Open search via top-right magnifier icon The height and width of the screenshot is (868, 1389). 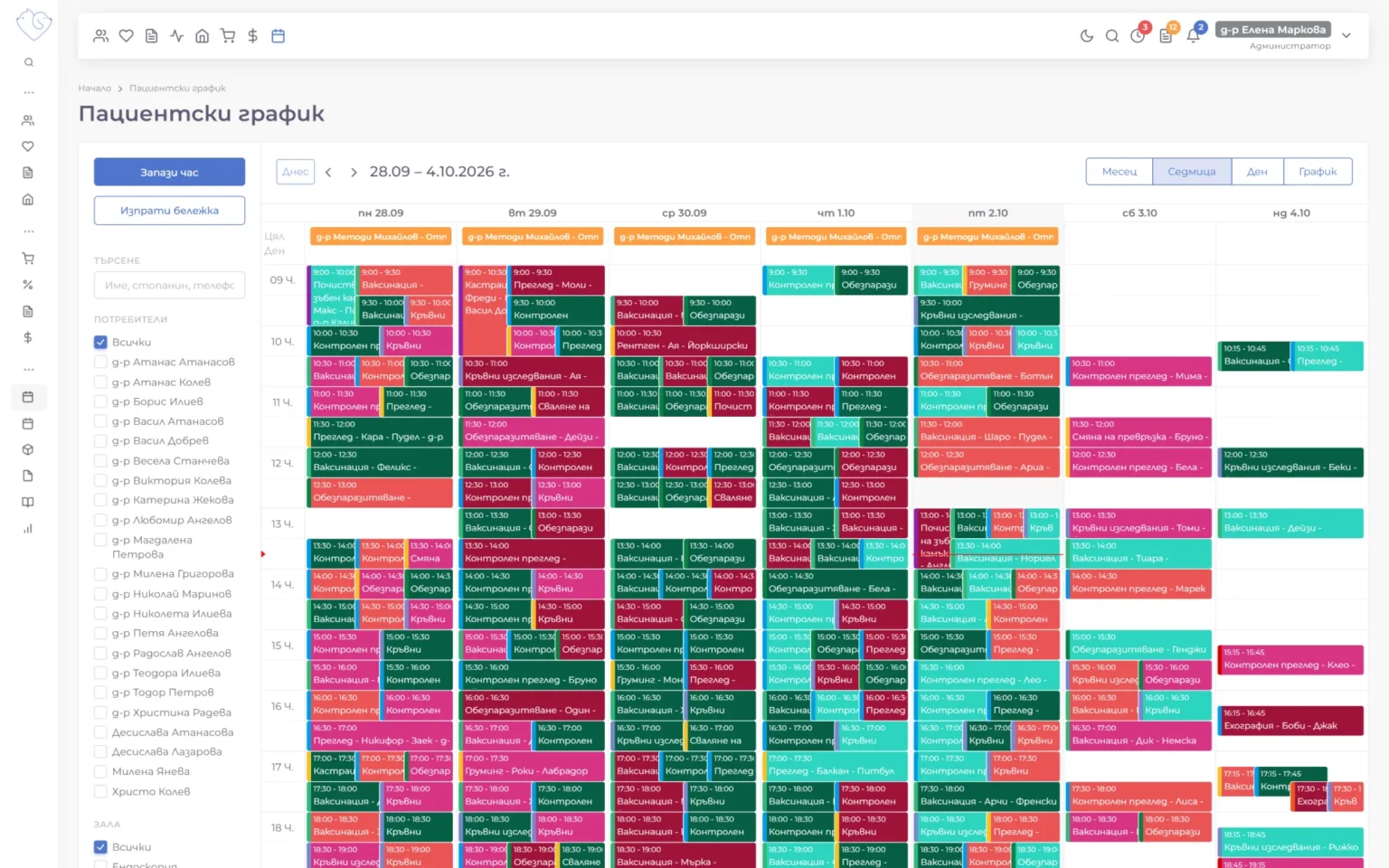1112,36
